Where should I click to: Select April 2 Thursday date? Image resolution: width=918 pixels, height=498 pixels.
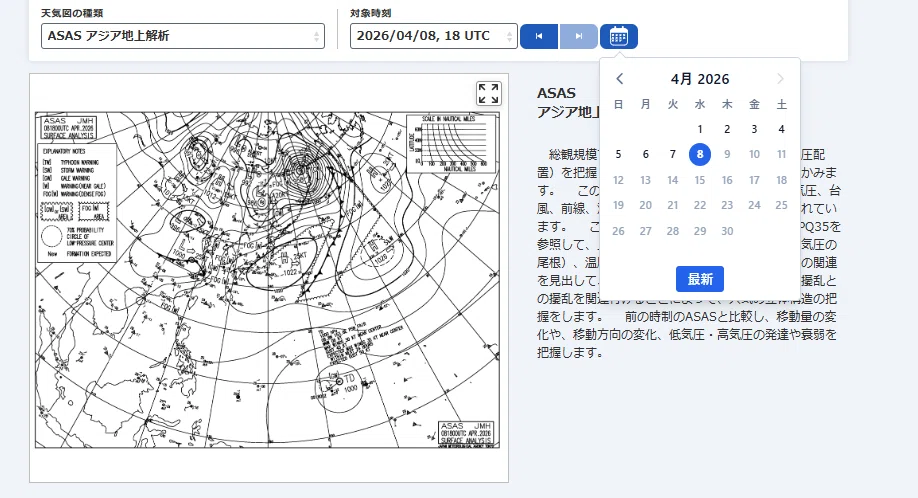(x=727, y=129)
